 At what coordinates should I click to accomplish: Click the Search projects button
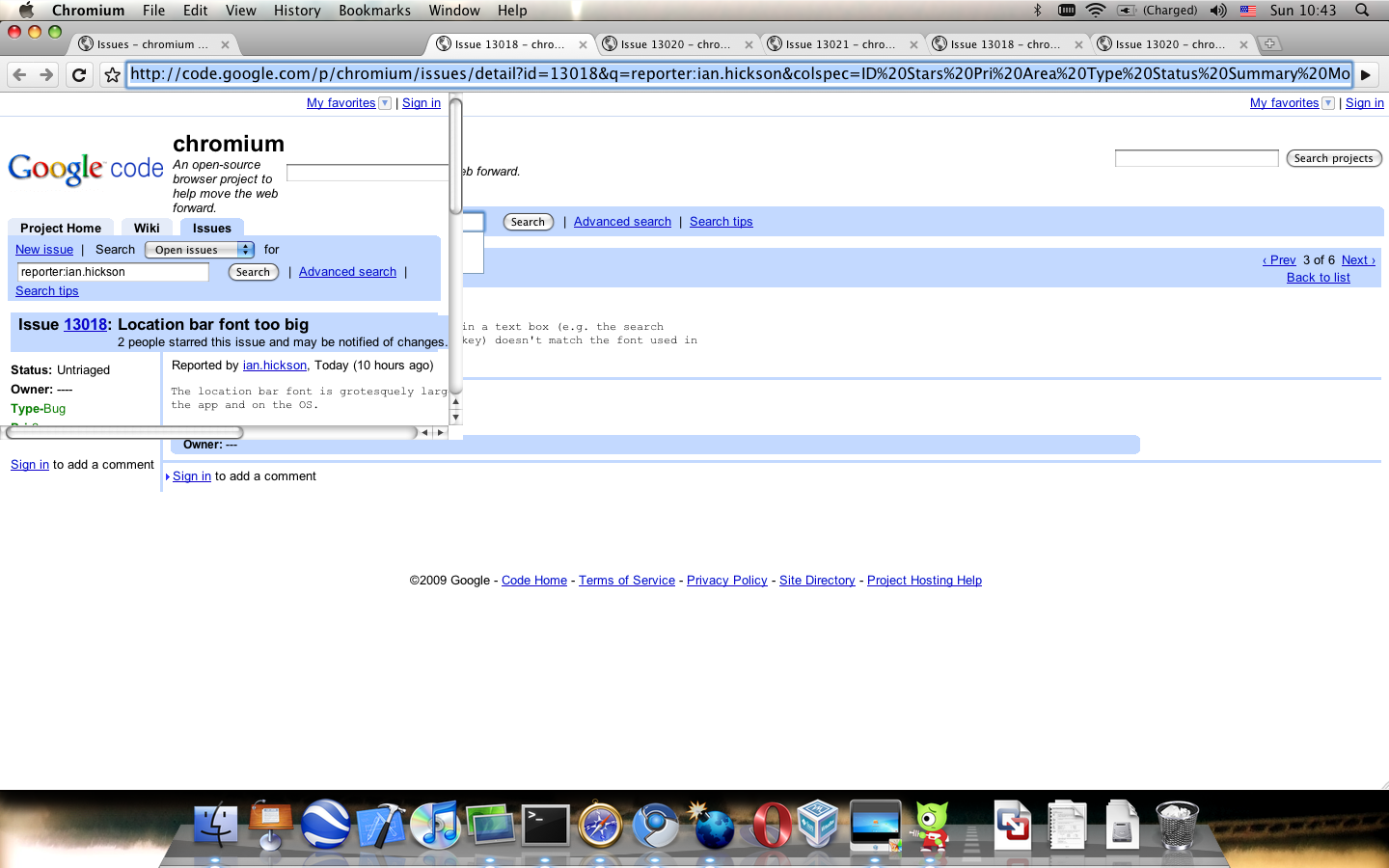[x=1333, y=158]
